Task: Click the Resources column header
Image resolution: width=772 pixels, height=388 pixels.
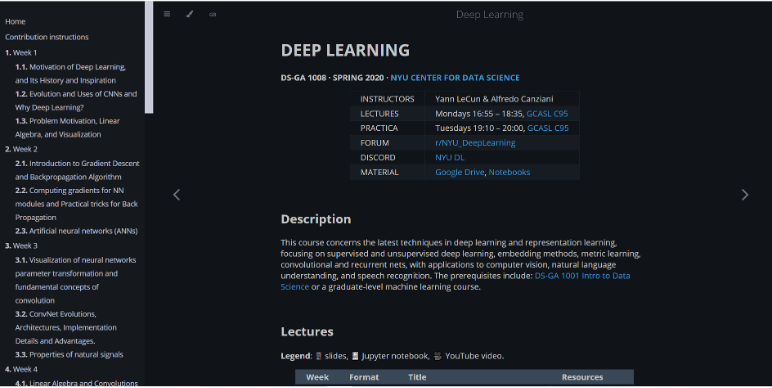Action: [582, 377]
